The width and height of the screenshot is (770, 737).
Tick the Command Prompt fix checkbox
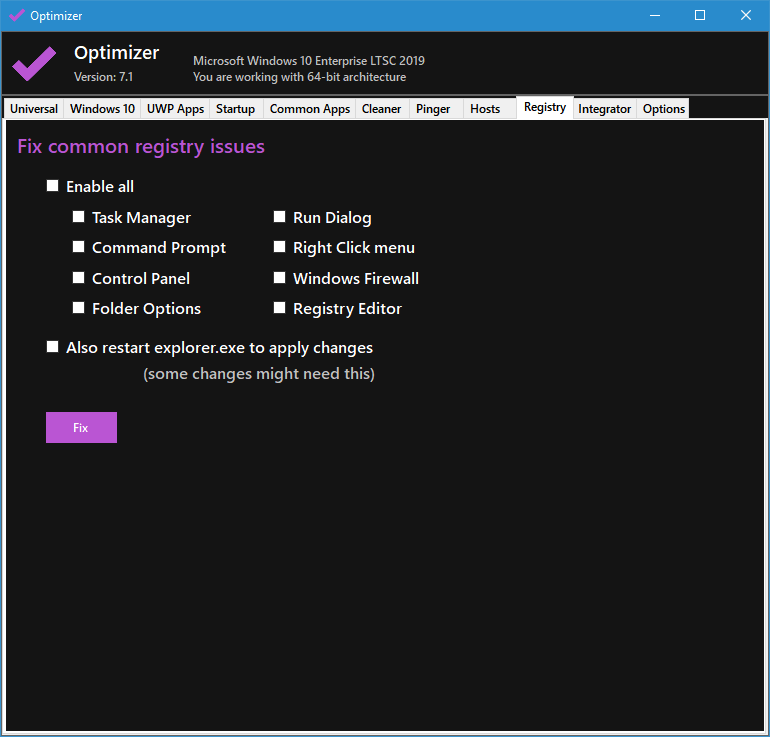[79, 247]
